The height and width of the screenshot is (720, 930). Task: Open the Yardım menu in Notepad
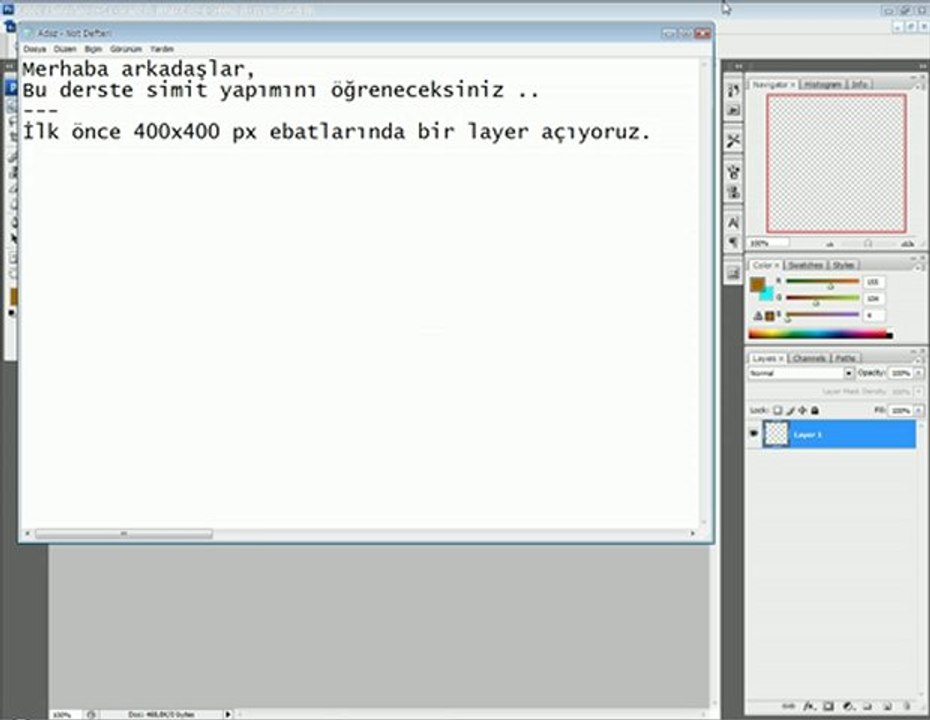[161, 49]
